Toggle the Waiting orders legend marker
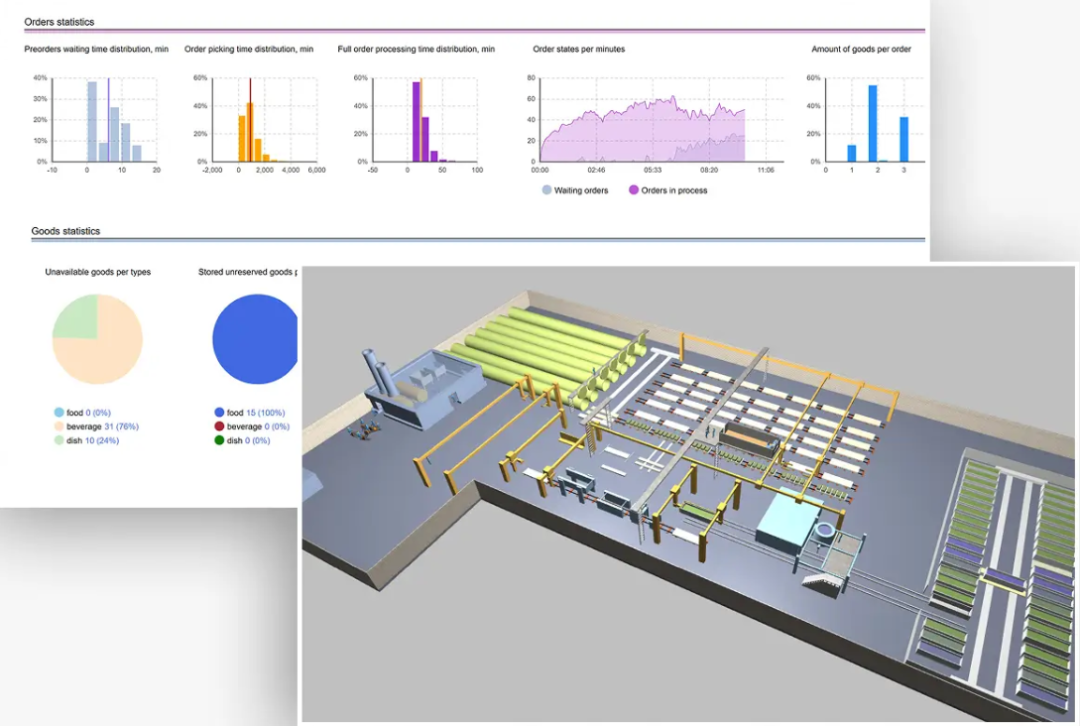The image size is (1080, 726). click(546, 190)
